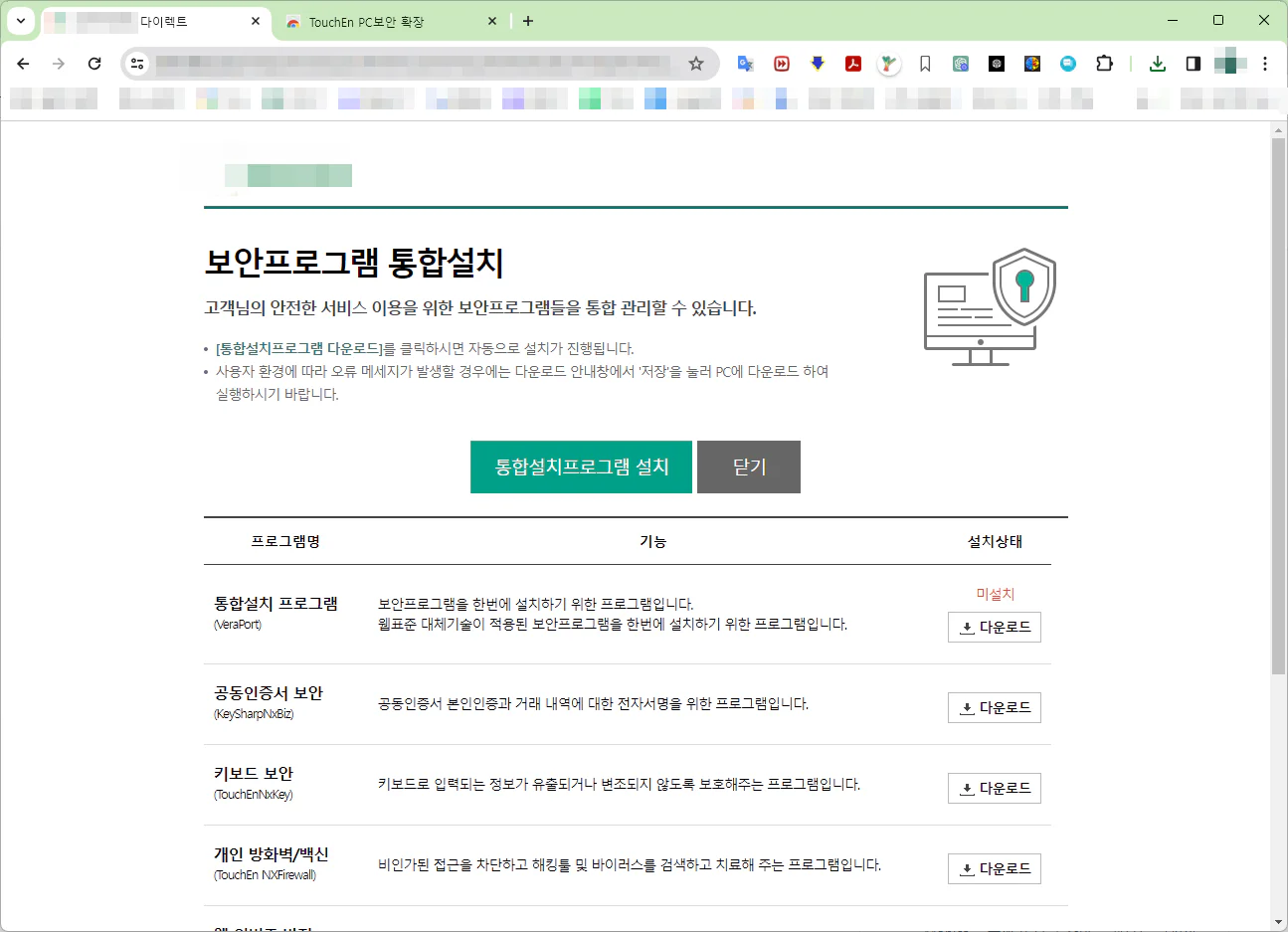This screenshot has width=1288, height=932.
Task: Click the 공동인증서 보안 name text
Action: click(x=269, y=693)
